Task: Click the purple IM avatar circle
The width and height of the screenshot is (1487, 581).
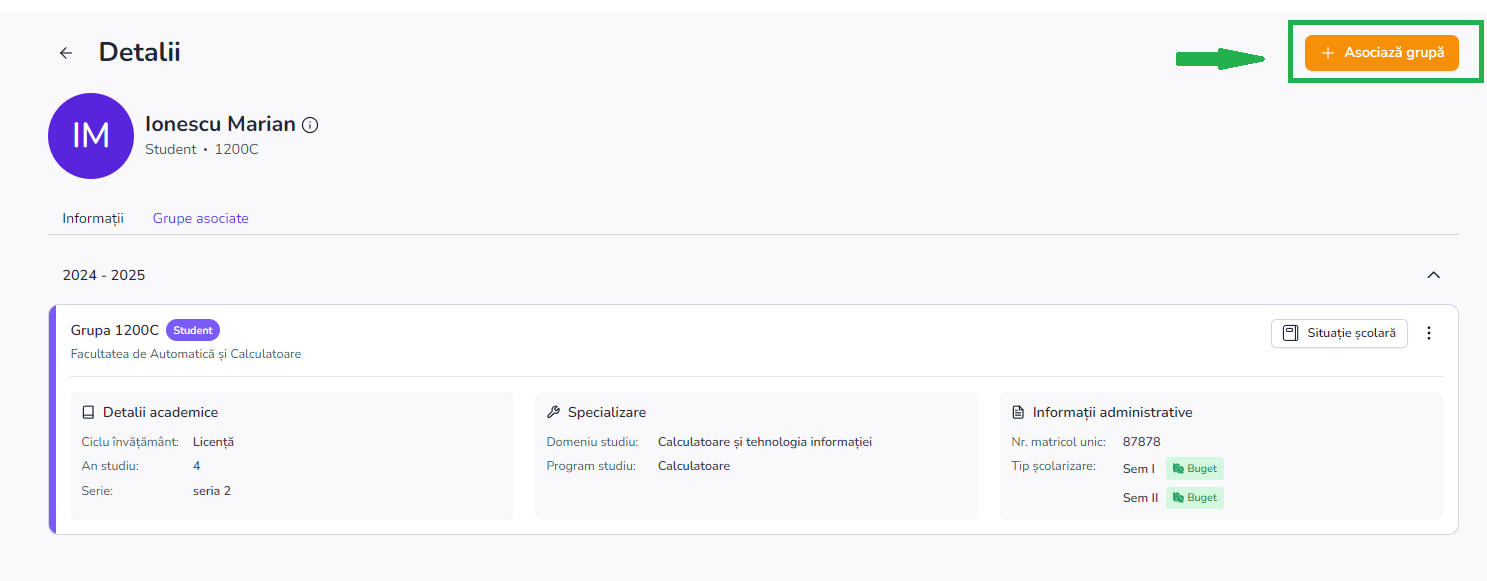Action: (x=91, y=136)
